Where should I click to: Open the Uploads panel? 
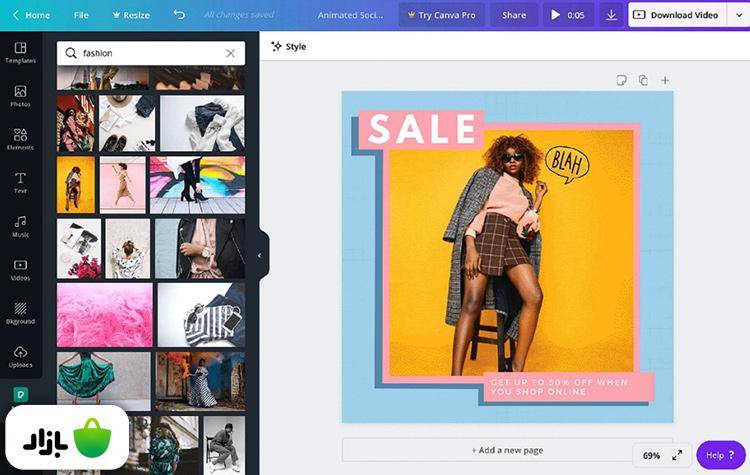(x=20, y=356)
